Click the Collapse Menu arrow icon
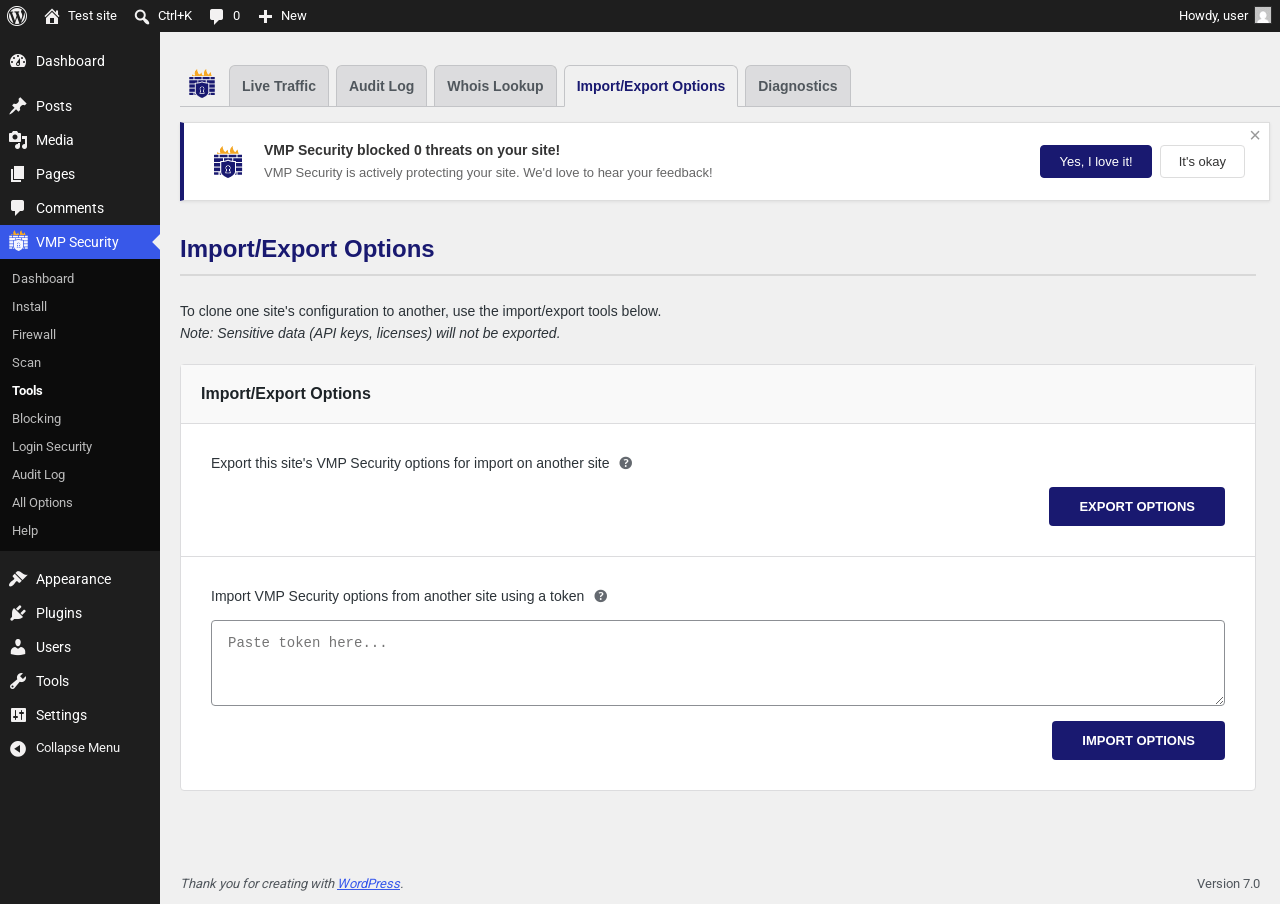1280x904 pixels. 18,748
